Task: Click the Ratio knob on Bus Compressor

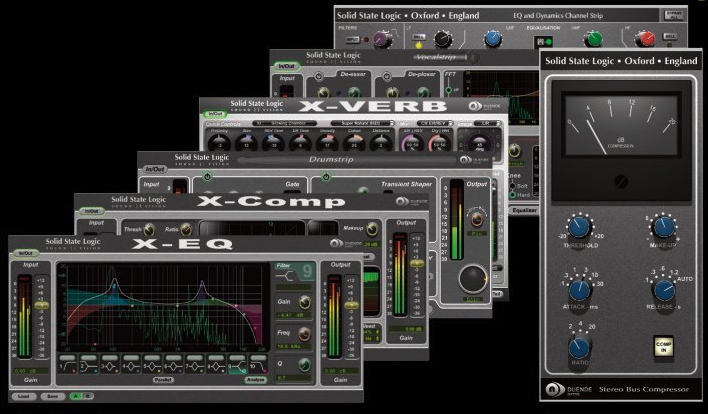Action: 579,348
